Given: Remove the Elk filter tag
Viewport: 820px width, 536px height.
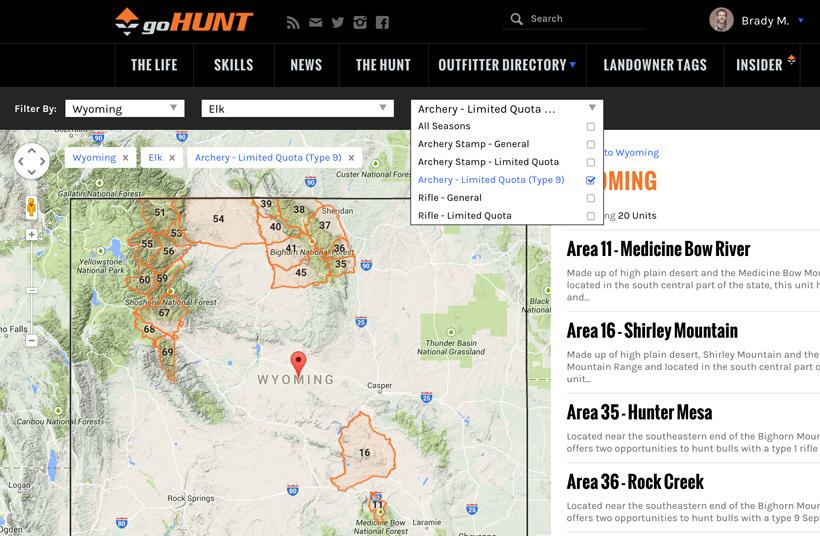Looking at the screenshot, I should 172,157.
